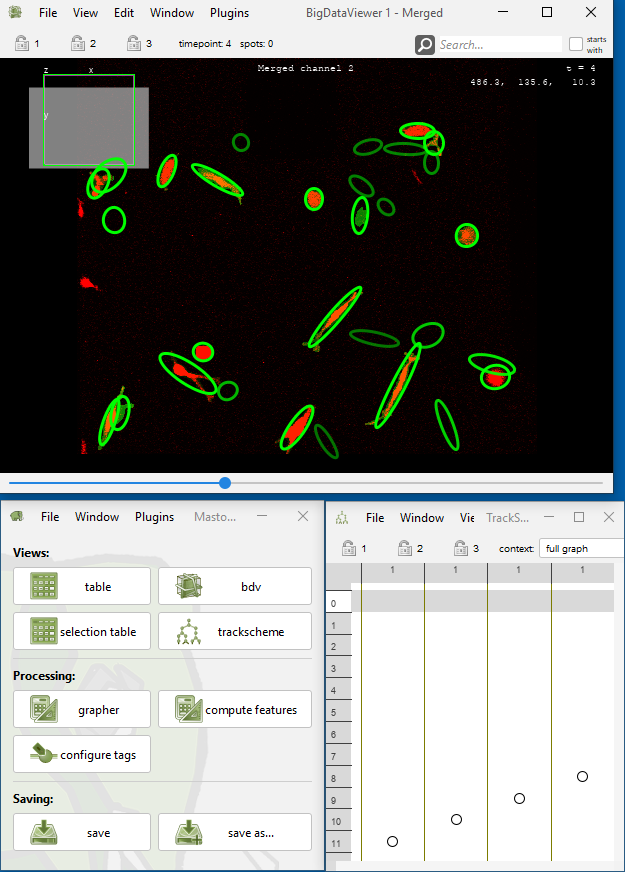Image resolution: width=625 pixels, height=872 pixels.
Task: Click the magnifier search icon
Action: [x=425, y=44]
